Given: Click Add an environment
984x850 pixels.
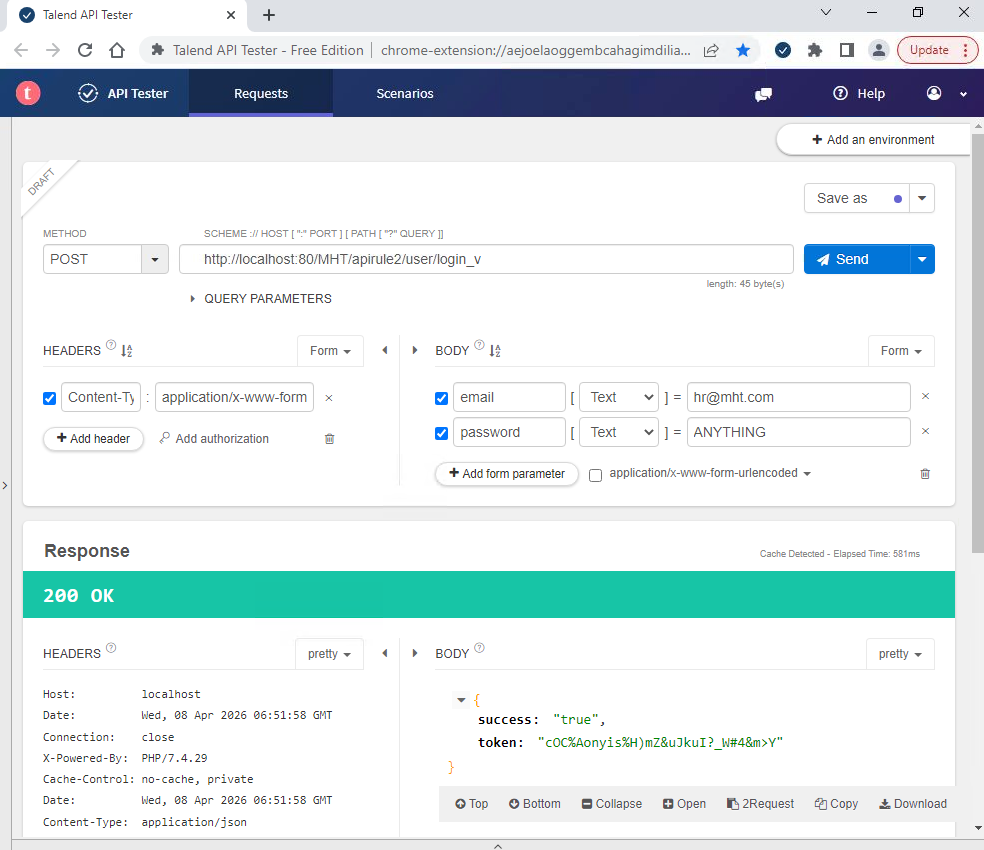Looking at the screenshot, I should (x=873, y=140).
